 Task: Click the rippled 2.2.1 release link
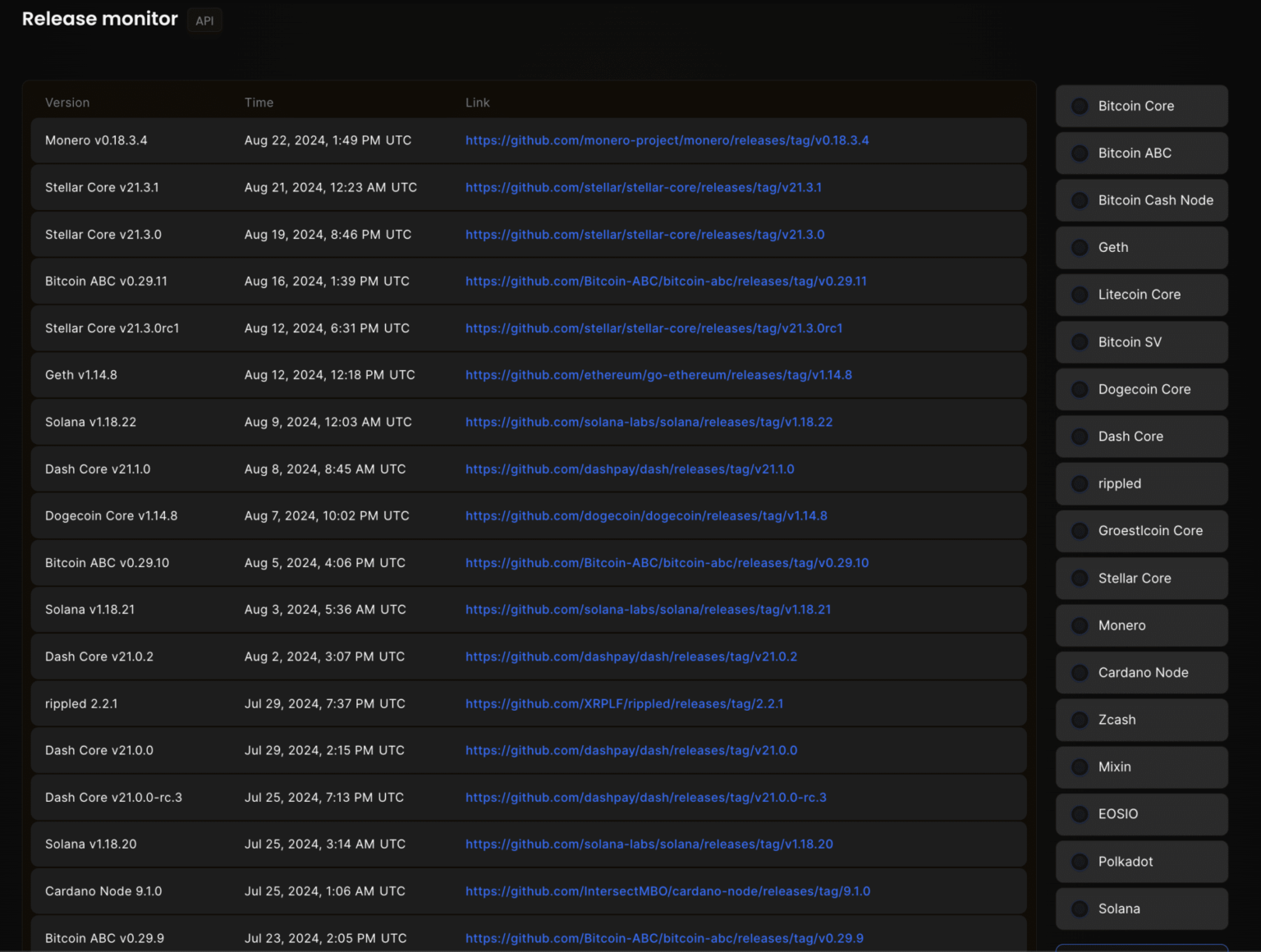pyautogui.click(x=624, y=703)
